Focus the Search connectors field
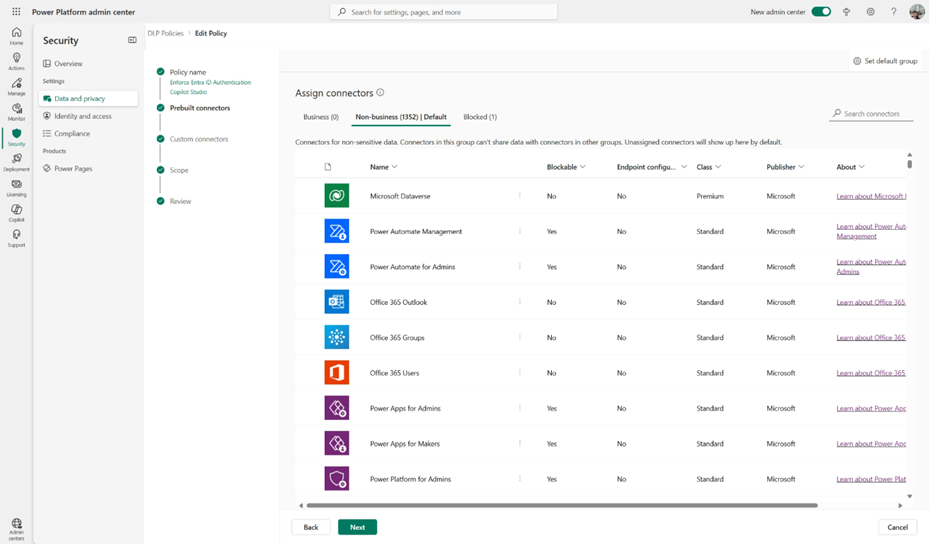The height and width of the screenshot is (544, 929). pyautogui.click(x=871, y=113)
